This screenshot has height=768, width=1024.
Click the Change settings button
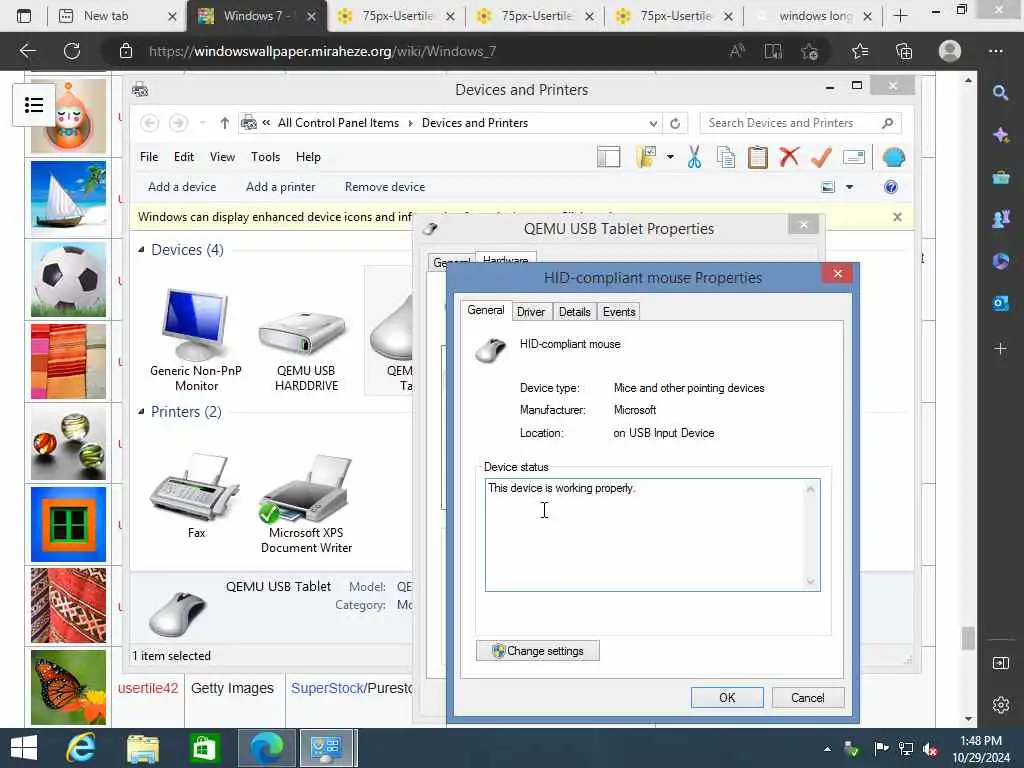point(537,650)
